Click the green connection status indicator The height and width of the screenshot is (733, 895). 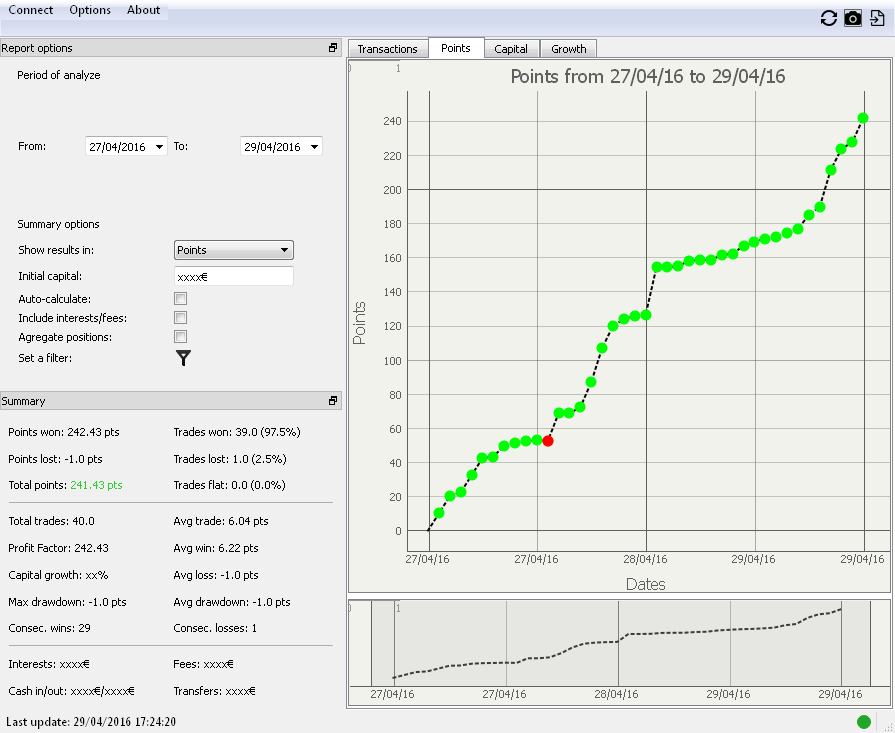click(x=864, y=721)
